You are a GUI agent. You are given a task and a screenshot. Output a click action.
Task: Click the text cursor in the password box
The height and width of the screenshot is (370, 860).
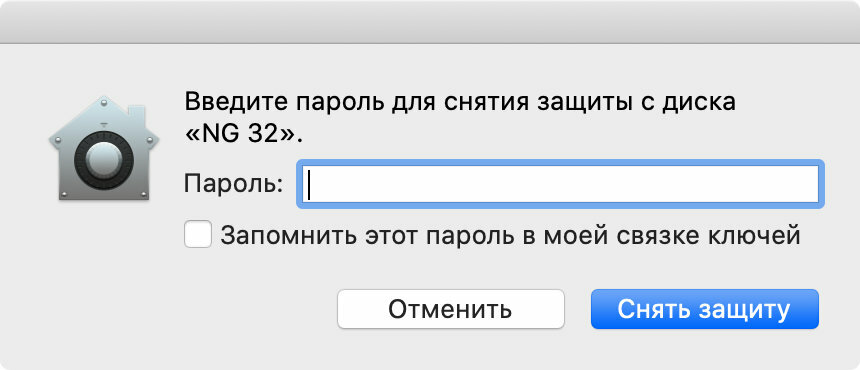[x=309, y=184]
